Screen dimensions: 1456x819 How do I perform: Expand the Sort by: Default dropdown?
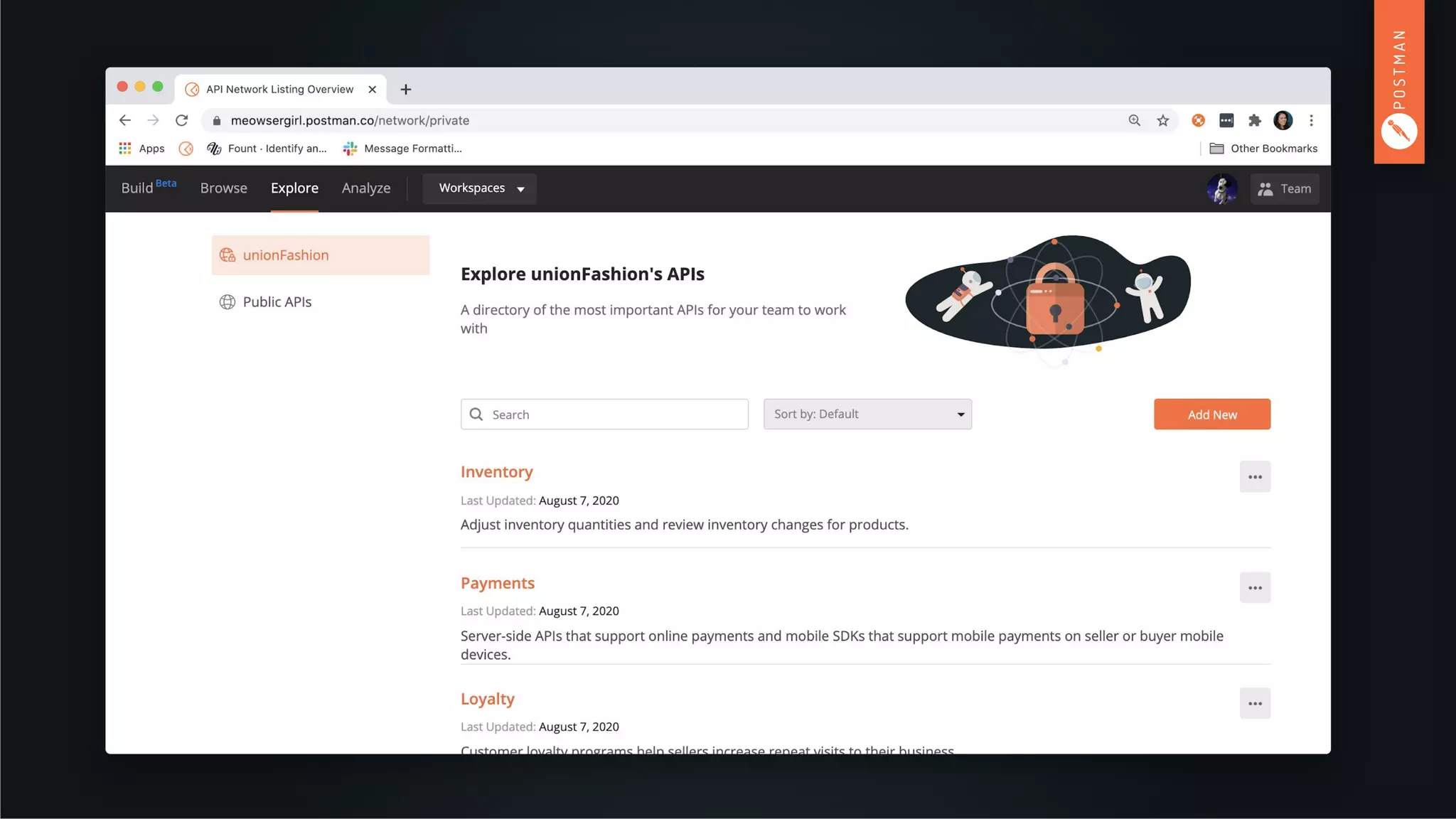867,414
